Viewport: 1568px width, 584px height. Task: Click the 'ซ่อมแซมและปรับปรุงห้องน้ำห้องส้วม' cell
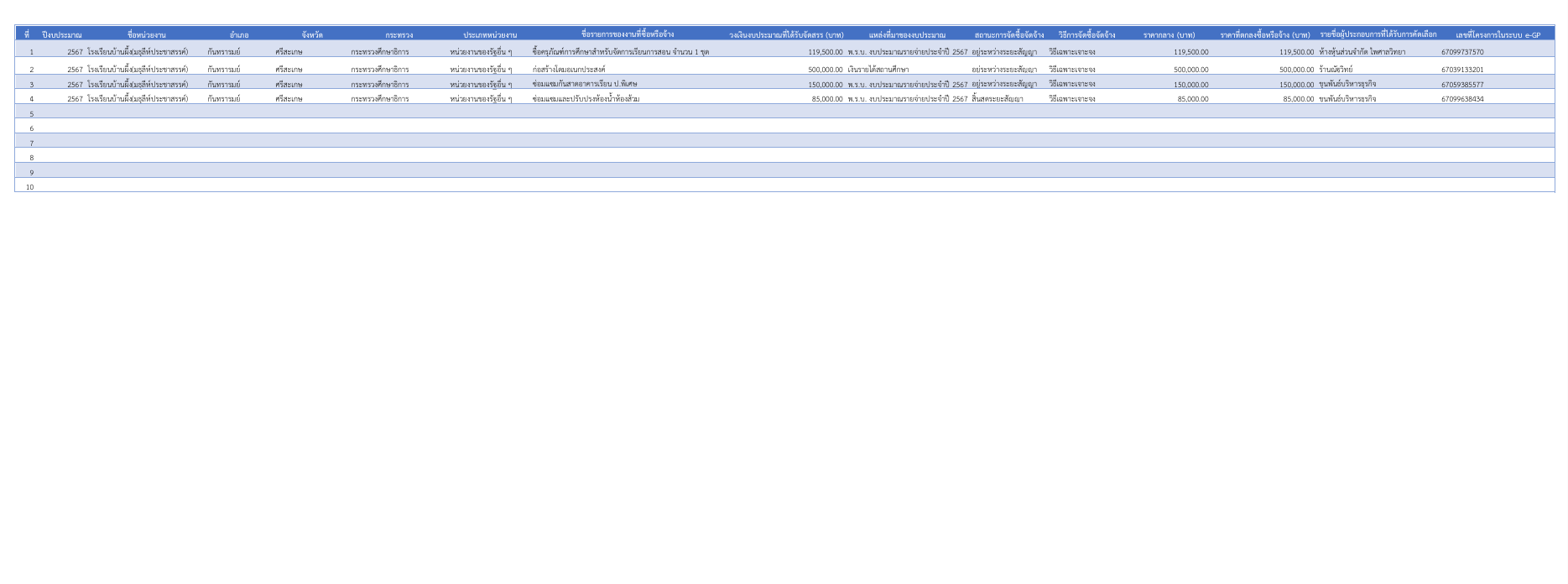pyautogui.click(x=586, y=99)
